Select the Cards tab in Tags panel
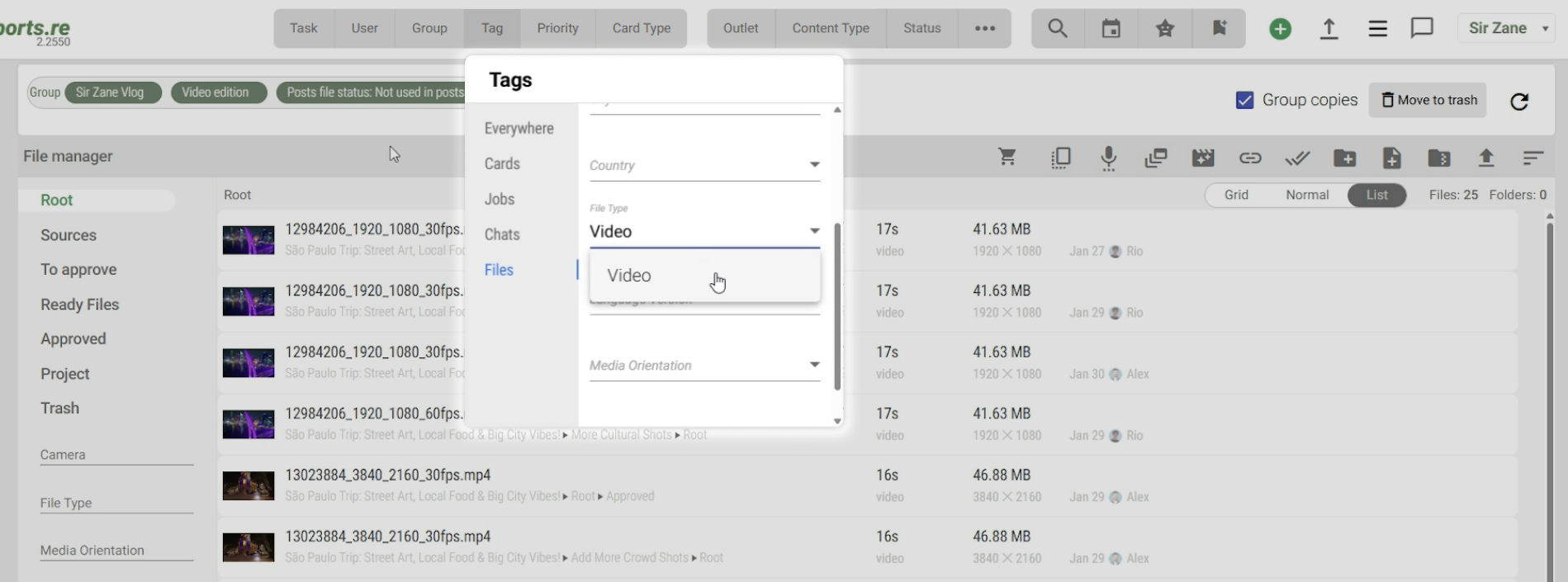This screenshot has width=1568, height=582. point(502,163)
